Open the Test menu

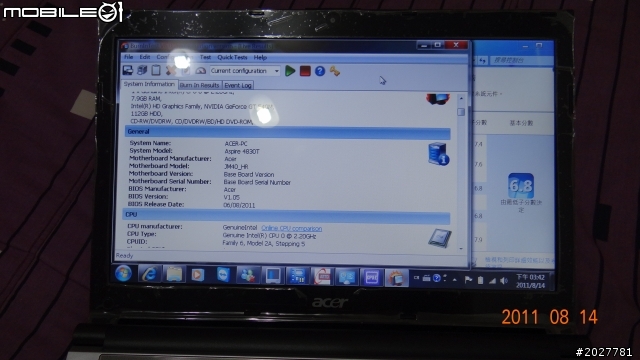[x=205, y=58]
